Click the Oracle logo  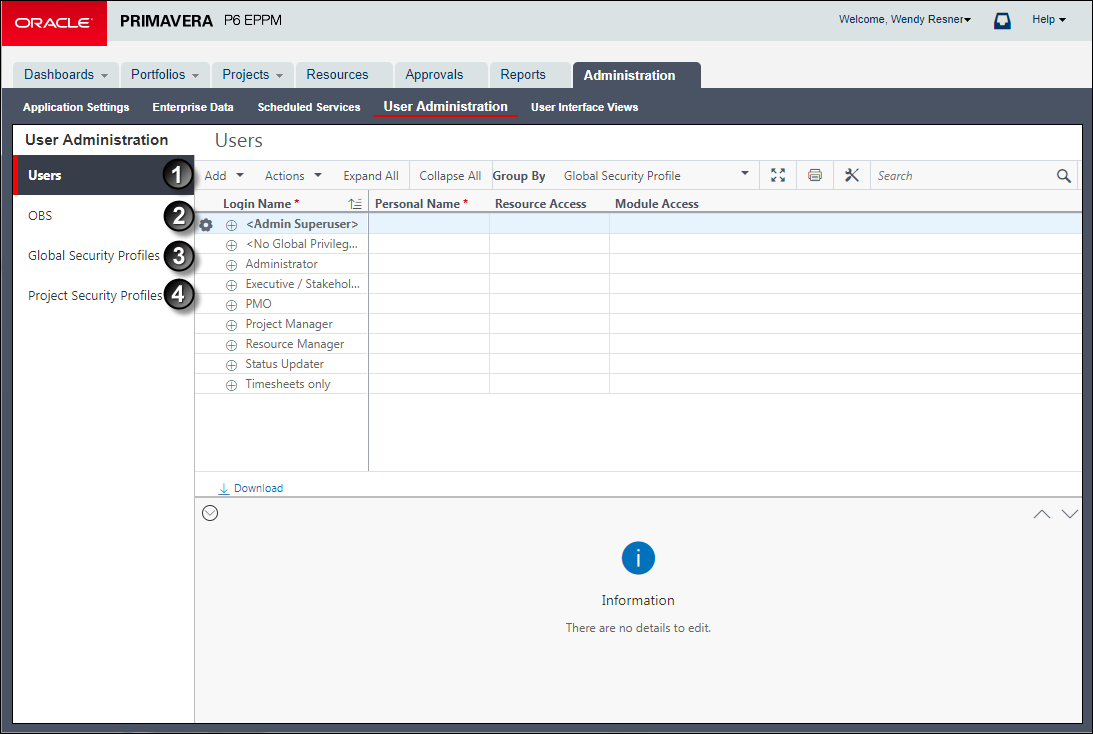pyautogui.click(x=54, y=23)
